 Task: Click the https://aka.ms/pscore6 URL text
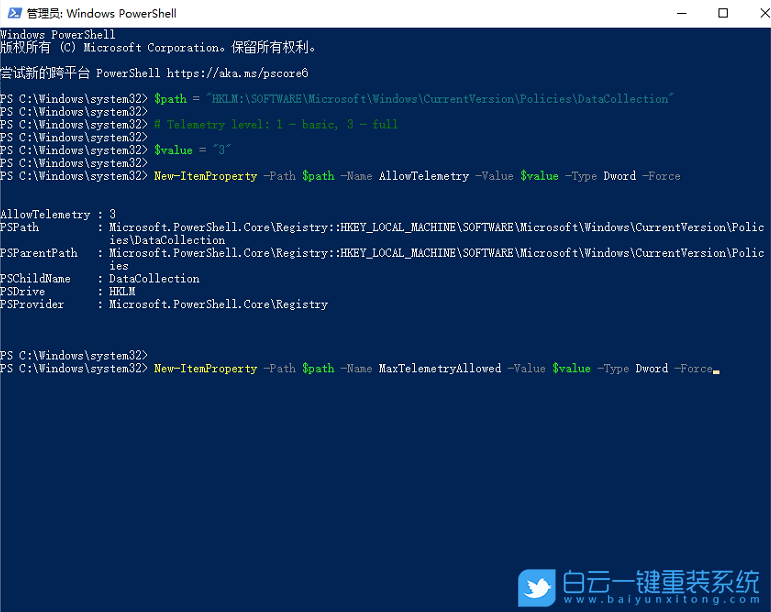[x=237, y=73]
